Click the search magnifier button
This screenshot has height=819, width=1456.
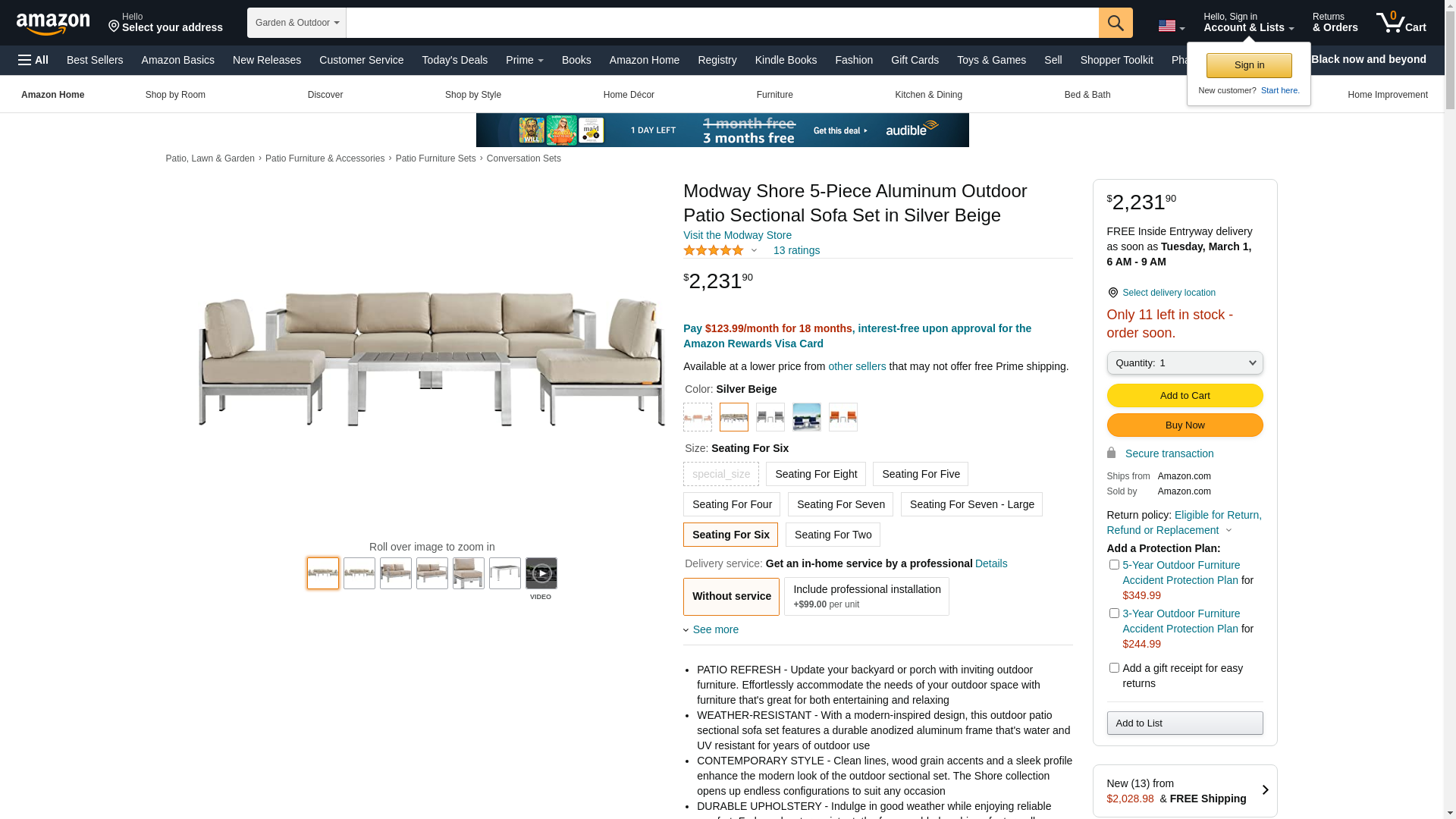(1116, 23)
